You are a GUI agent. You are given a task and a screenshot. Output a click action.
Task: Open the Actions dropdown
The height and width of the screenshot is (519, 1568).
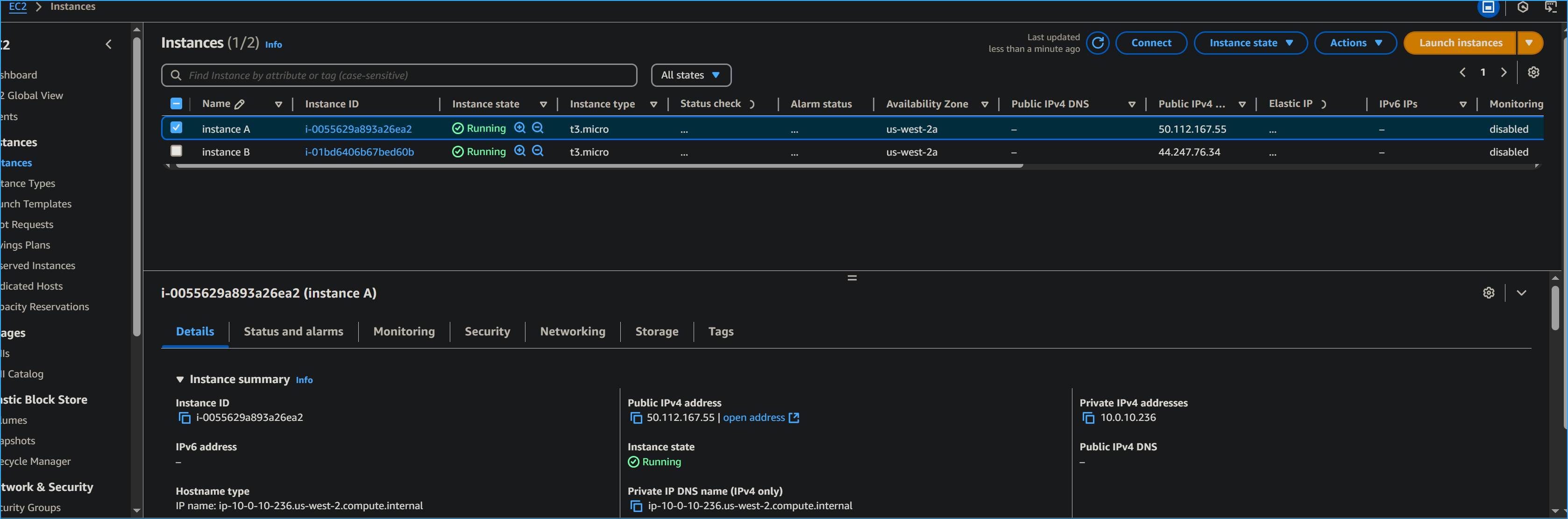click(1355, 43)
